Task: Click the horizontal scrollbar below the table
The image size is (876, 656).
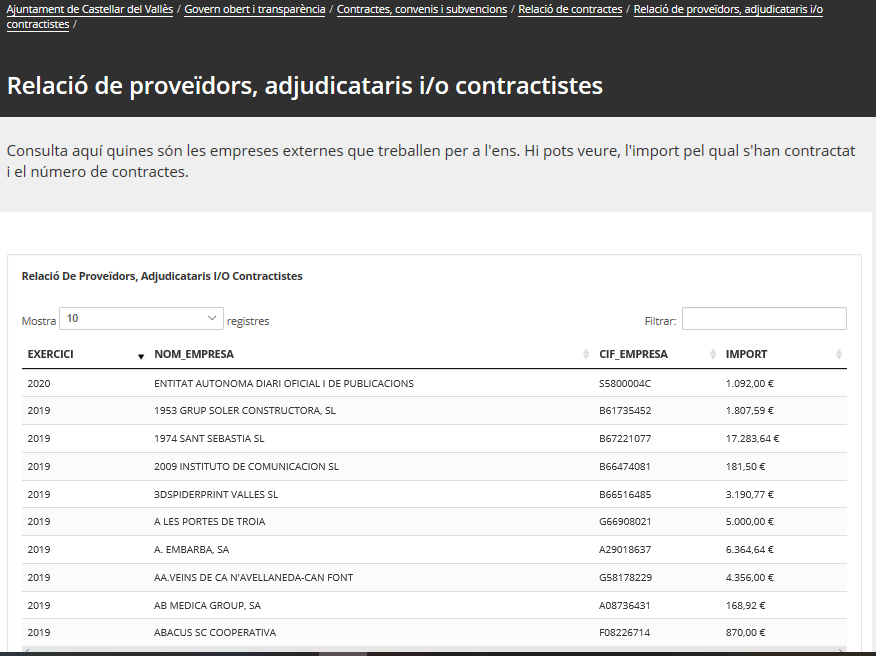Action: (x=342, y=652)
